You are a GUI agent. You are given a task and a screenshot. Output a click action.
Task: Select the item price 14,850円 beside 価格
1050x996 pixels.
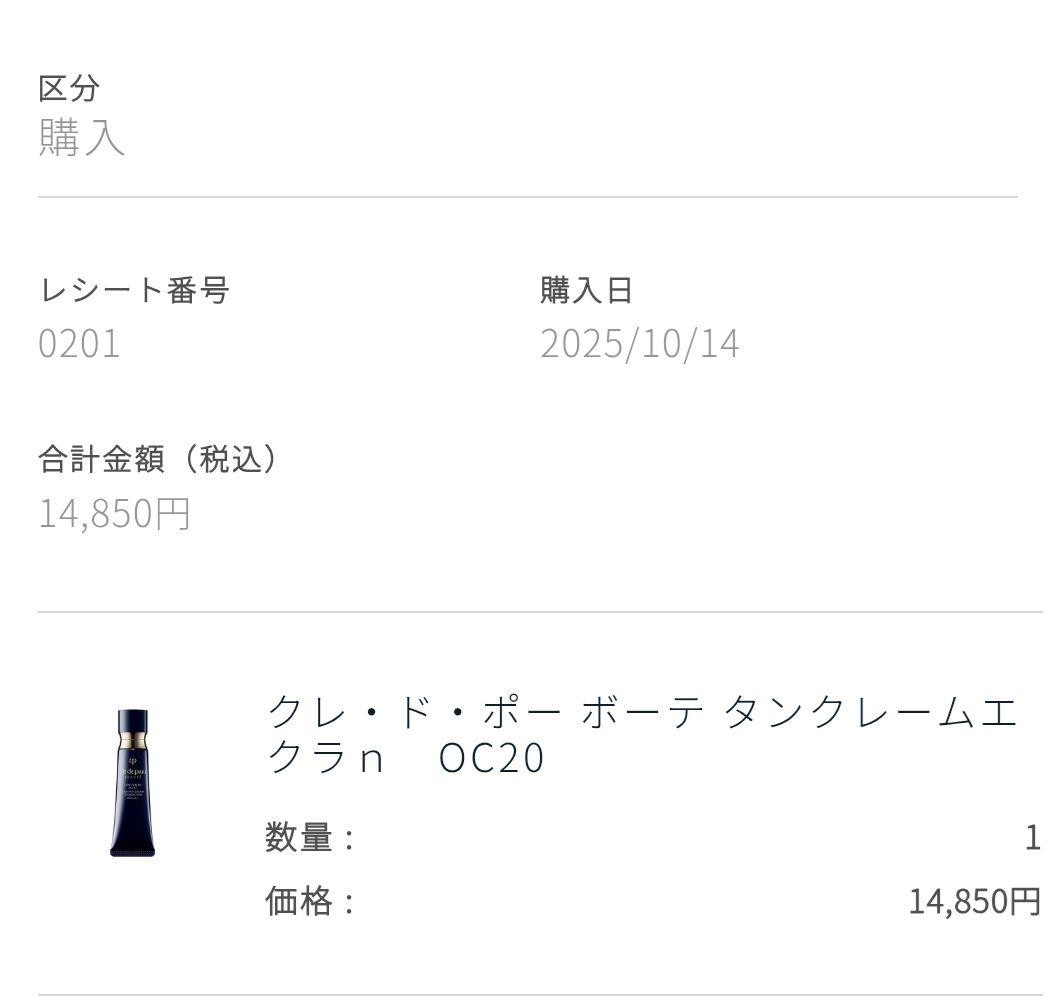pyautogui.click(x=974, y=902)
